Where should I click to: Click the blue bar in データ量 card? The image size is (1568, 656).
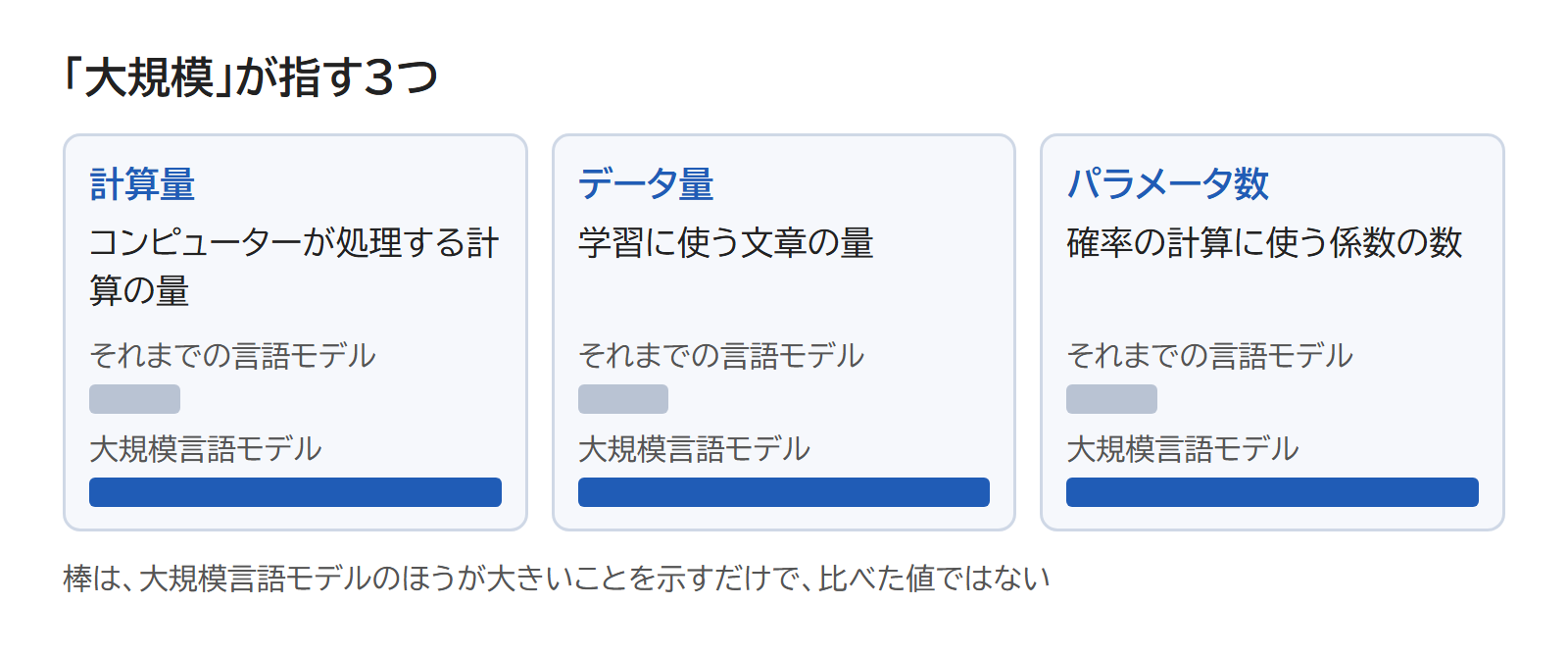point(784,492)
